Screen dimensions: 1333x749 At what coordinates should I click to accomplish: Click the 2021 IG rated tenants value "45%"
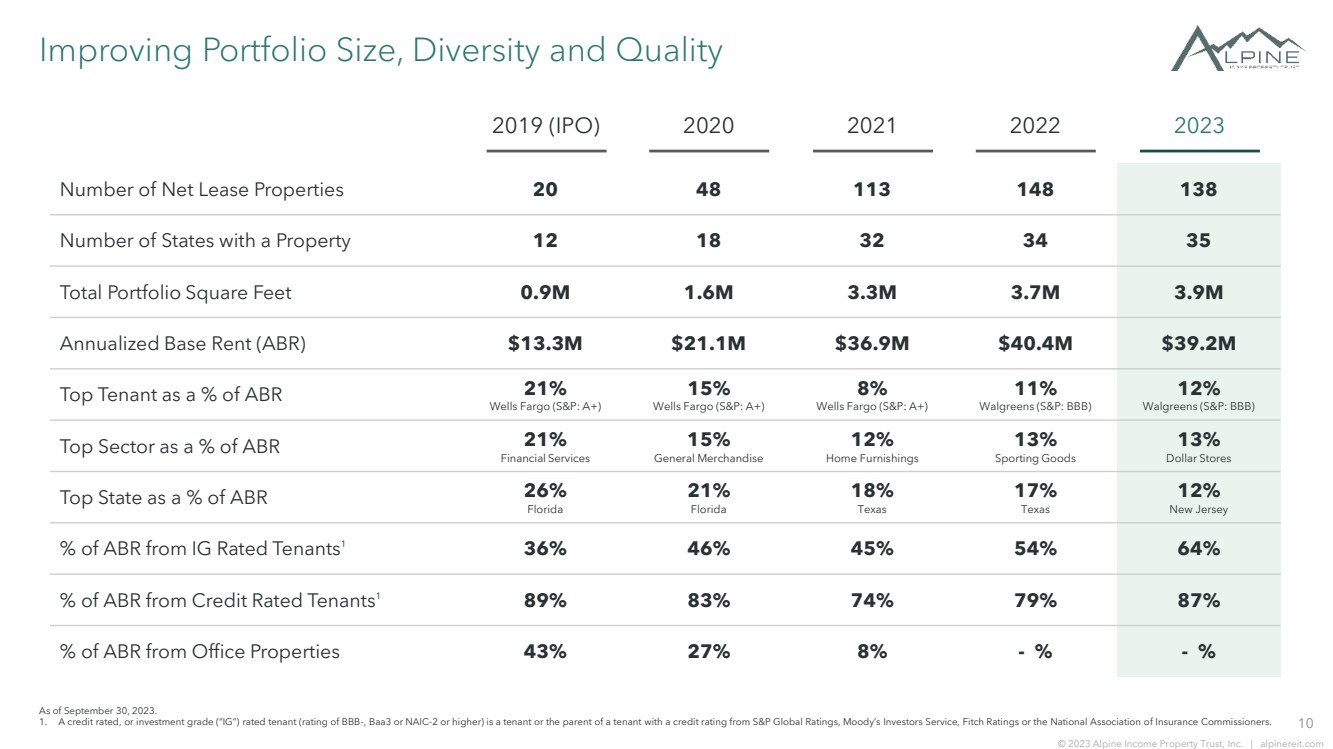click(x=872, y=548)
